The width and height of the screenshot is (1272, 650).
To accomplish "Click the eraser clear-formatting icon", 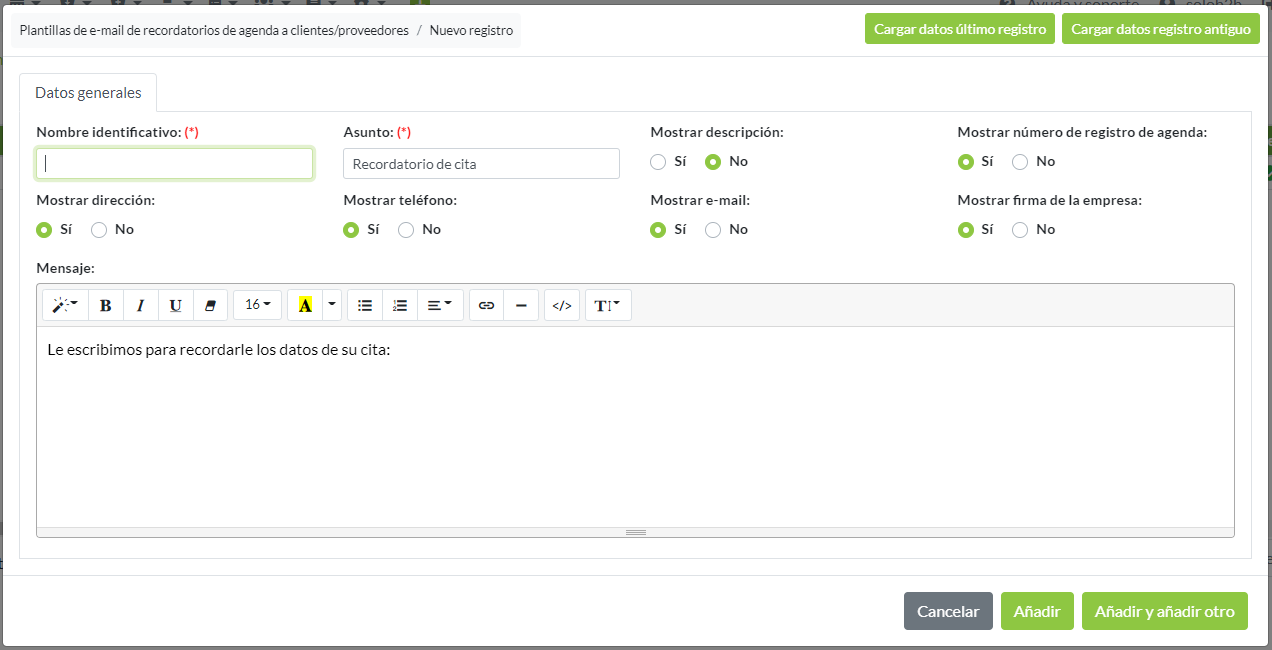I will pyautogui.click(x=210, y=305).
